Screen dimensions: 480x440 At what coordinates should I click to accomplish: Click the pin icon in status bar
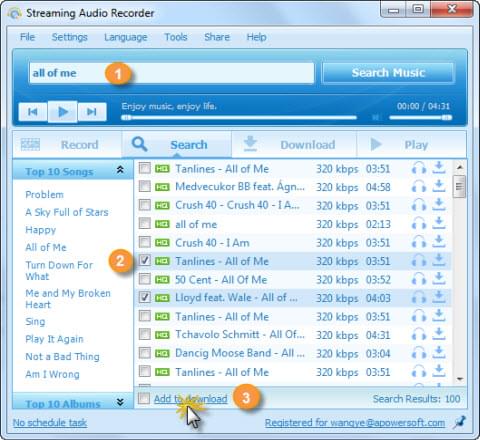click(x=460, y=422)
